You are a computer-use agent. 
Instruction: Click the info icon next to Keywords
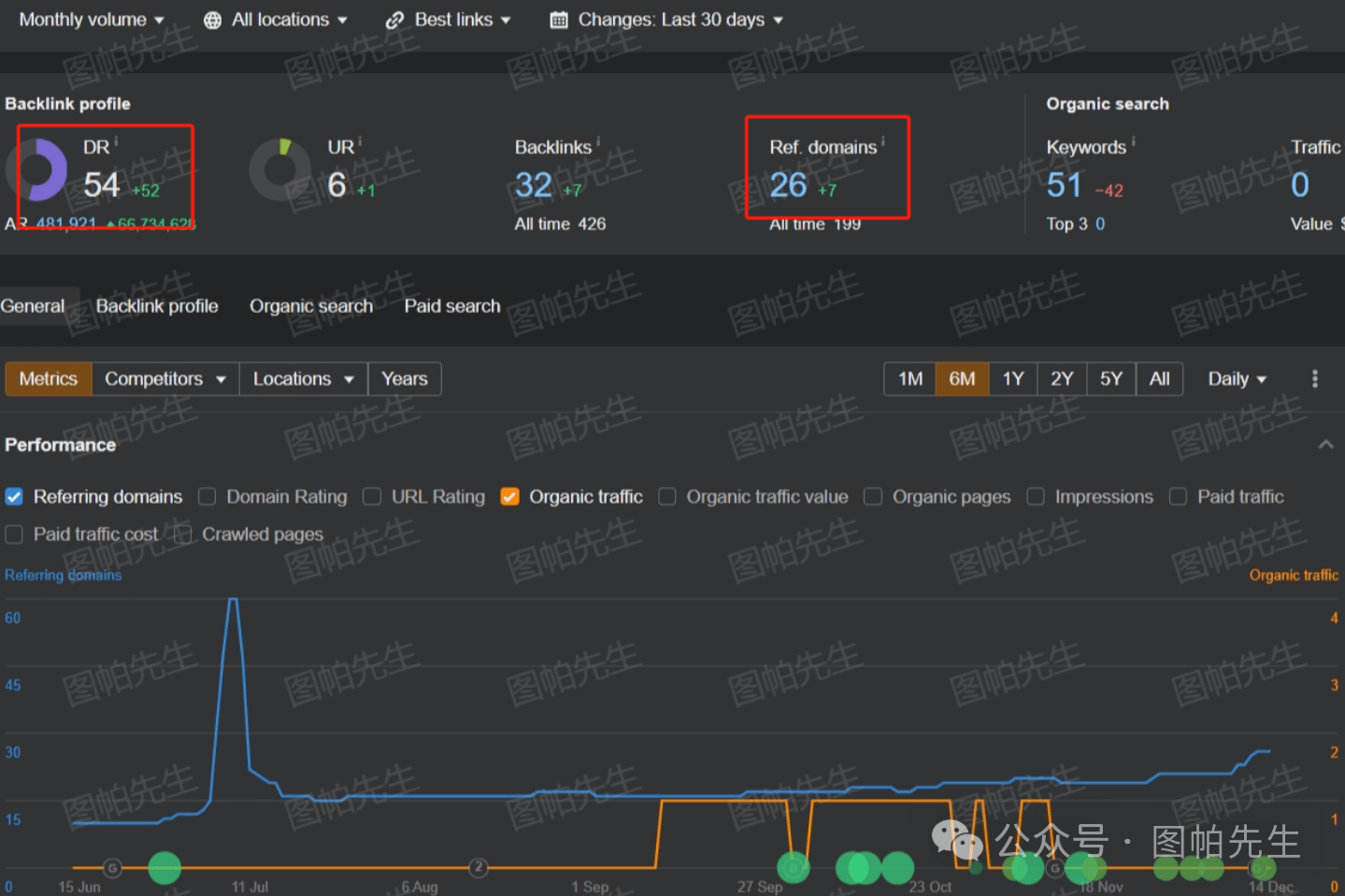[x=1133, y=143]
